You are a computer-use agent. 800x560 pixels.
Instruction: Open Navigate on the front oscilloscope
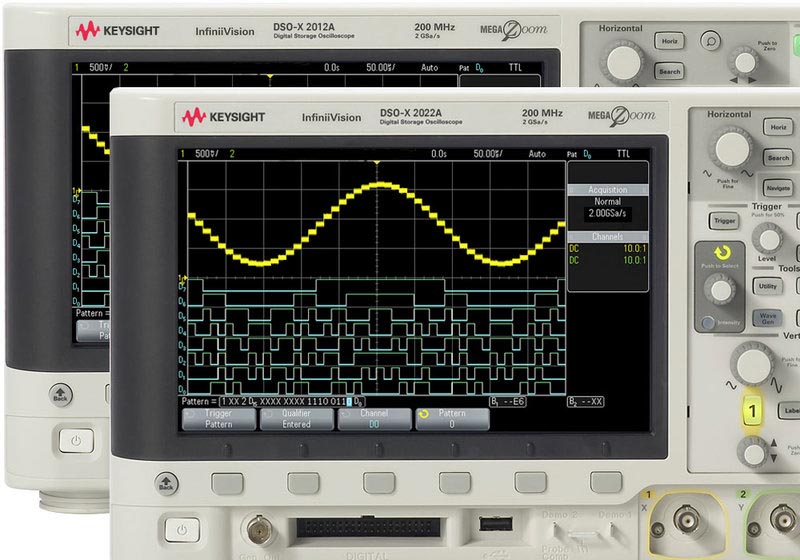point(778,188)
